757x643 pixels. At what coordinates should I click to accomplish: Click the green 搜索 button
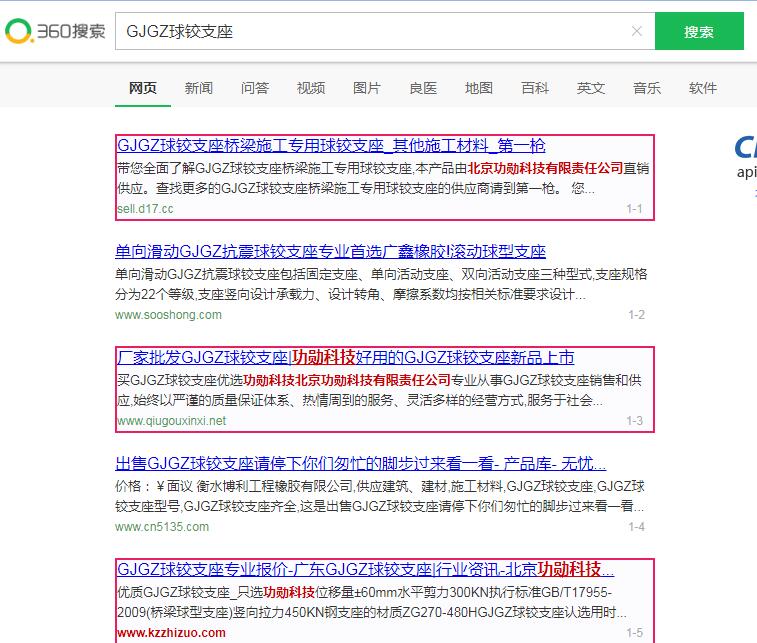699,31
